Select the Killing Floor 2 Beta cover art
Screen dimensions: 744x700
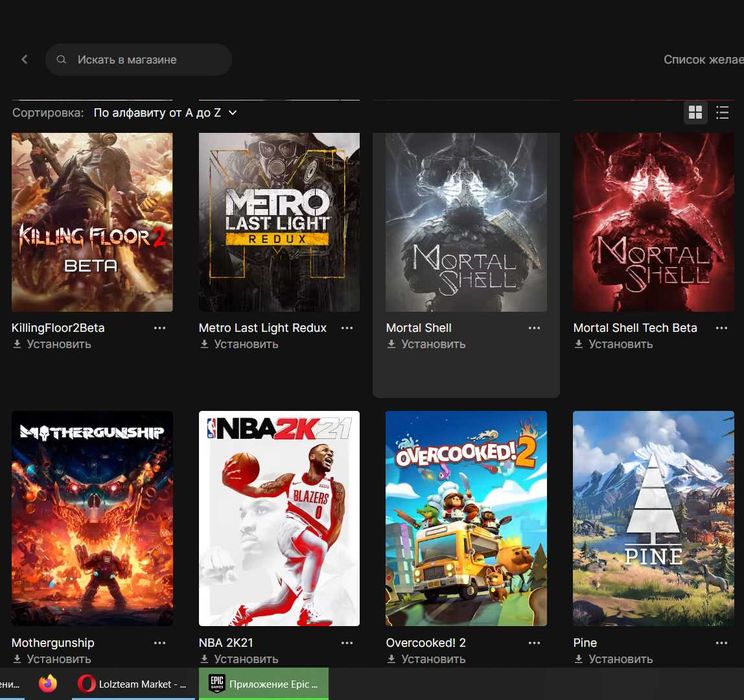(92, 222)
